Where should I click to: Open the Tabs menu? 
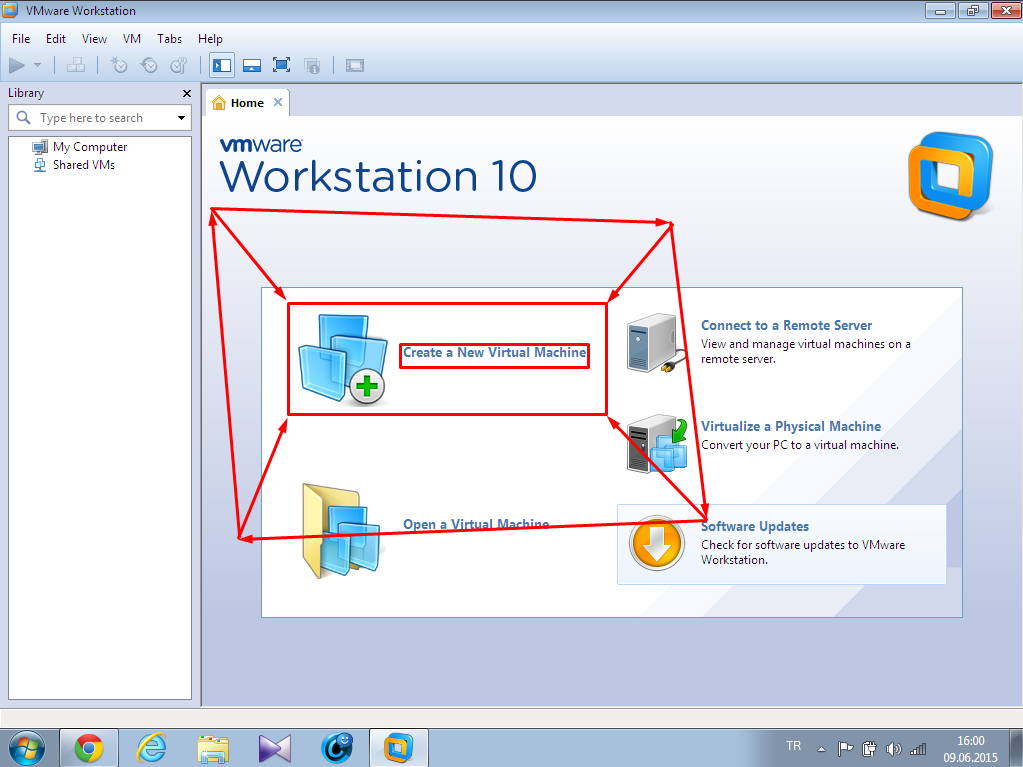pyautogui.click(x=170, y=39)
